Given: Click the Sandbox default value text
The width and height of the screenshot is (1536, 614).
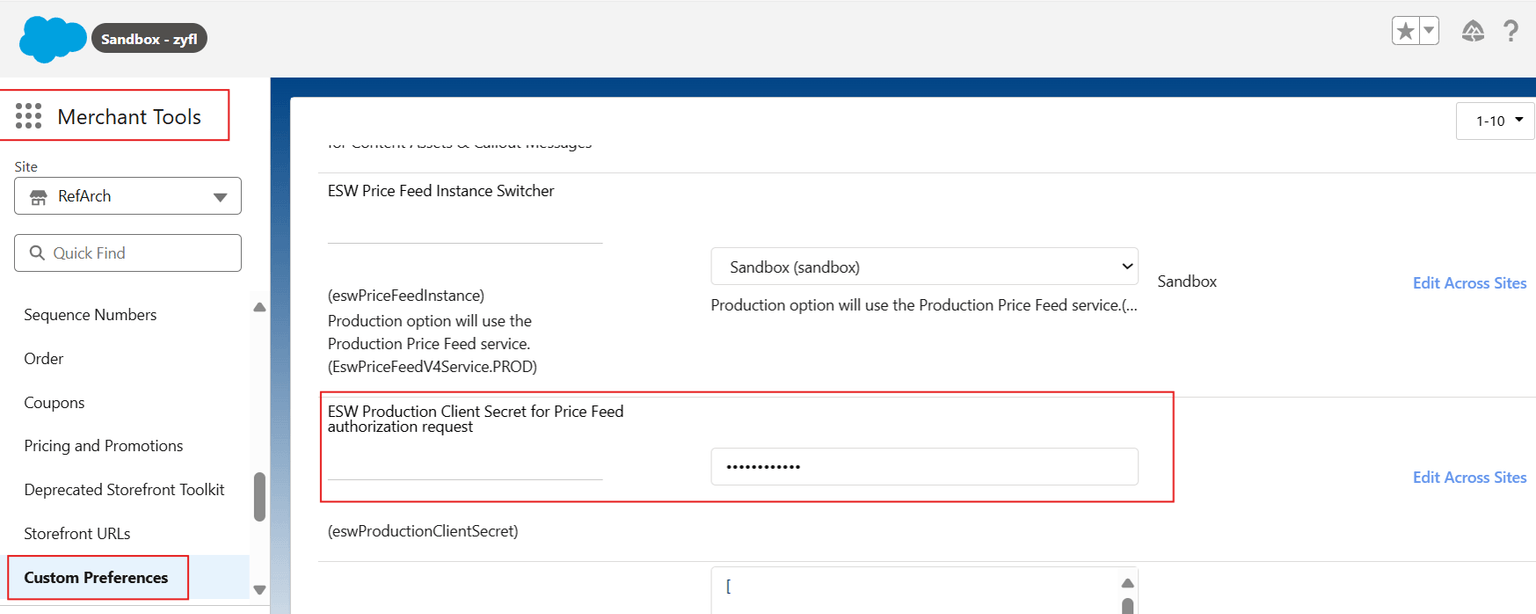Looking at the screenshot, I should tap(1187, 282).
